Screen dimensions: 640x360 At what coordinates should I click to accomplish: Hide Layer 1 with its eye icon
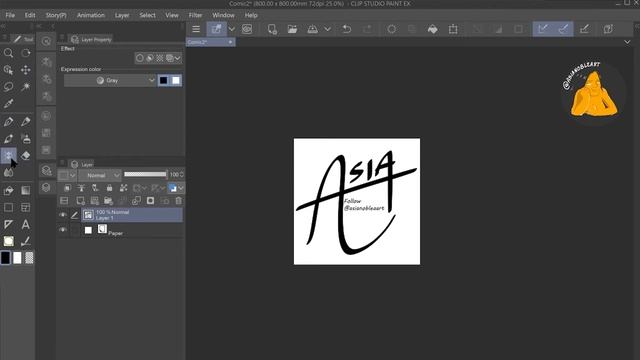tap(62, 215)
